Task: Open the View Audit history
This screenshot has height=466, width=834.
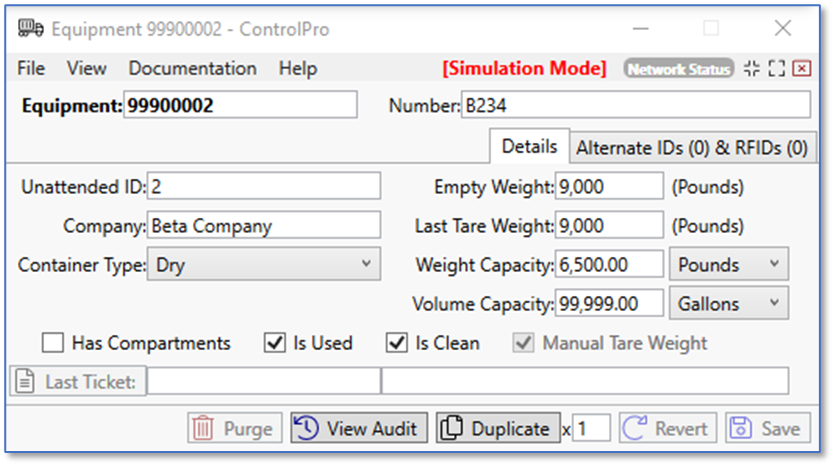Action: click(x=360, y=428)
